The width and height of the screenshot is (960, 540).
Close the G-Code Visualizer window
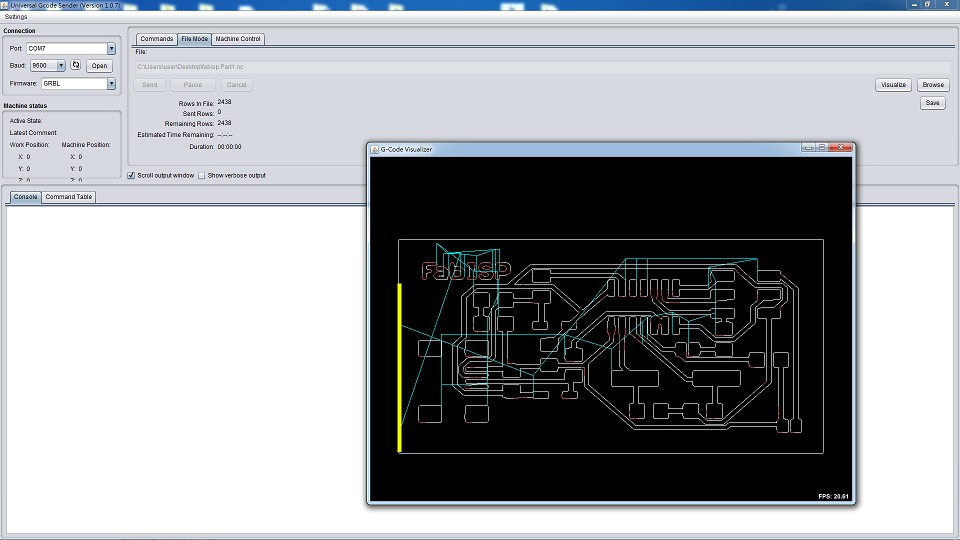point(841,148)
